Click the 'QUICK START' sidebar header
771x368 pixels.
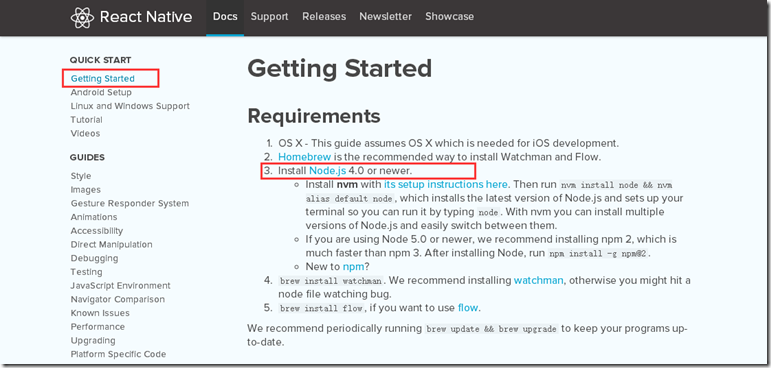[100, 60]
